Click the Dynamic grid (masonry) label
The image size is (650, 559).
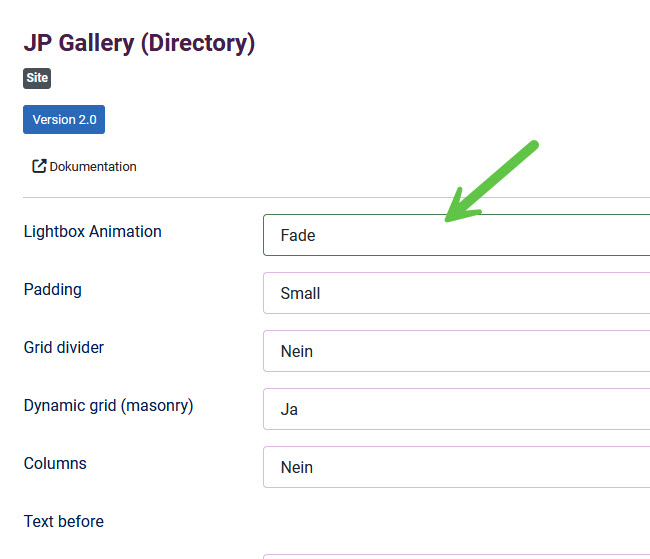click(x=109, y=406)
